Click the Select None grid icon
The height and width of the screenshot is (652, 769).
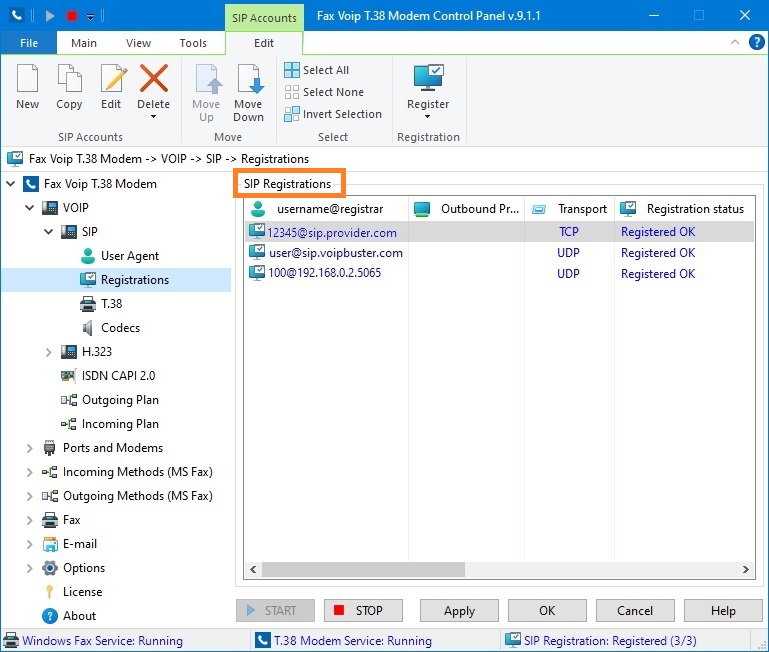292,92
